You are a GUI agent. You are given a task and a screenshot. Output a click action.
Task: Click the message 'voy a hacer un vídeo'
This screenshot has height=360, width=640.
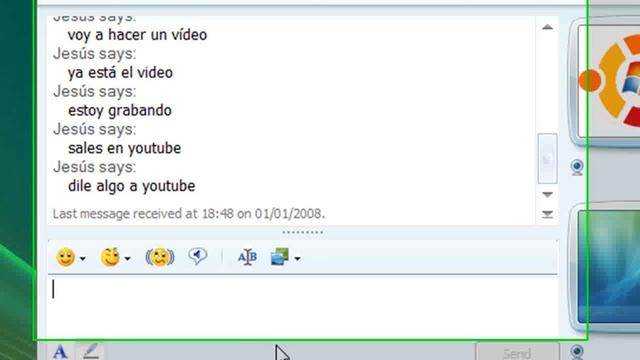(137, 35)
